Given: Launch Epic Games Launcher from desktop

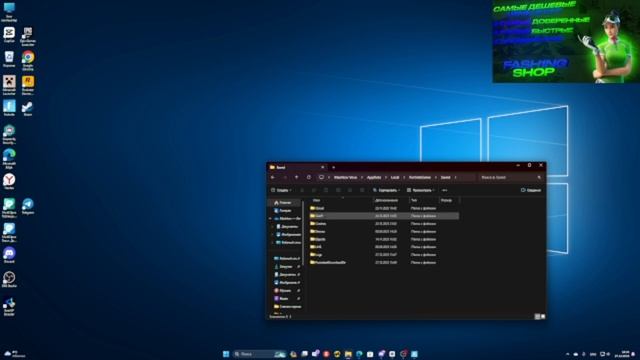Looking at the screenshot, I should pos(28,37).
